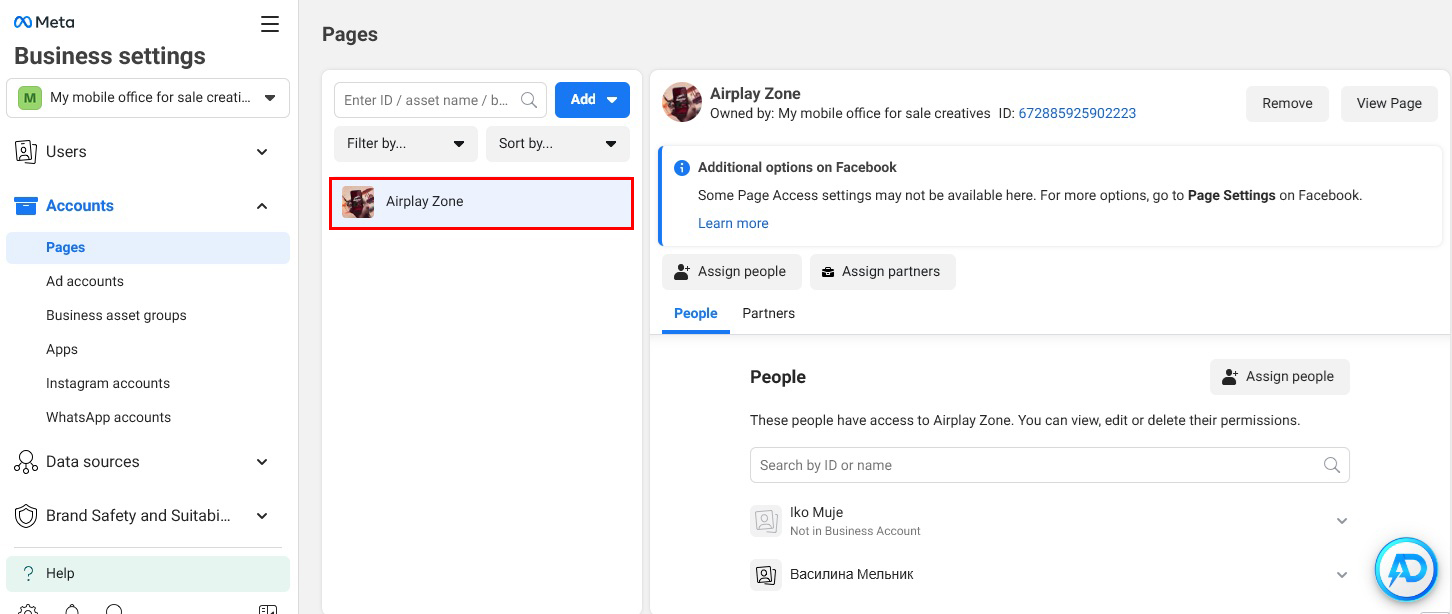Open the Help button

(x=148, y=574)
